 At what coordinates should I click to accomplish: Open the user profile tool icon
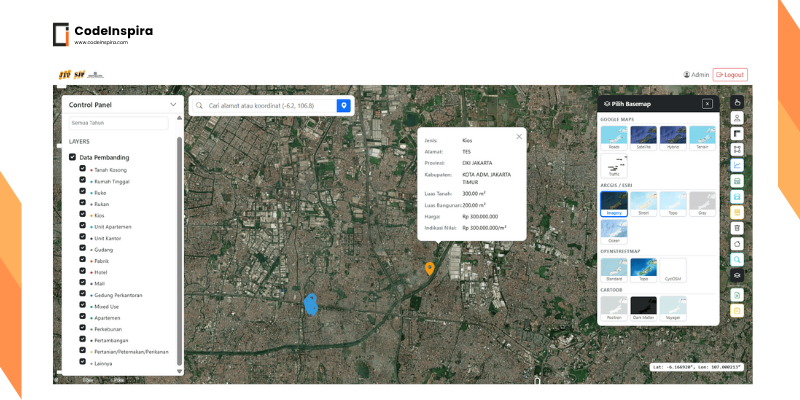(x=737, y=118)
